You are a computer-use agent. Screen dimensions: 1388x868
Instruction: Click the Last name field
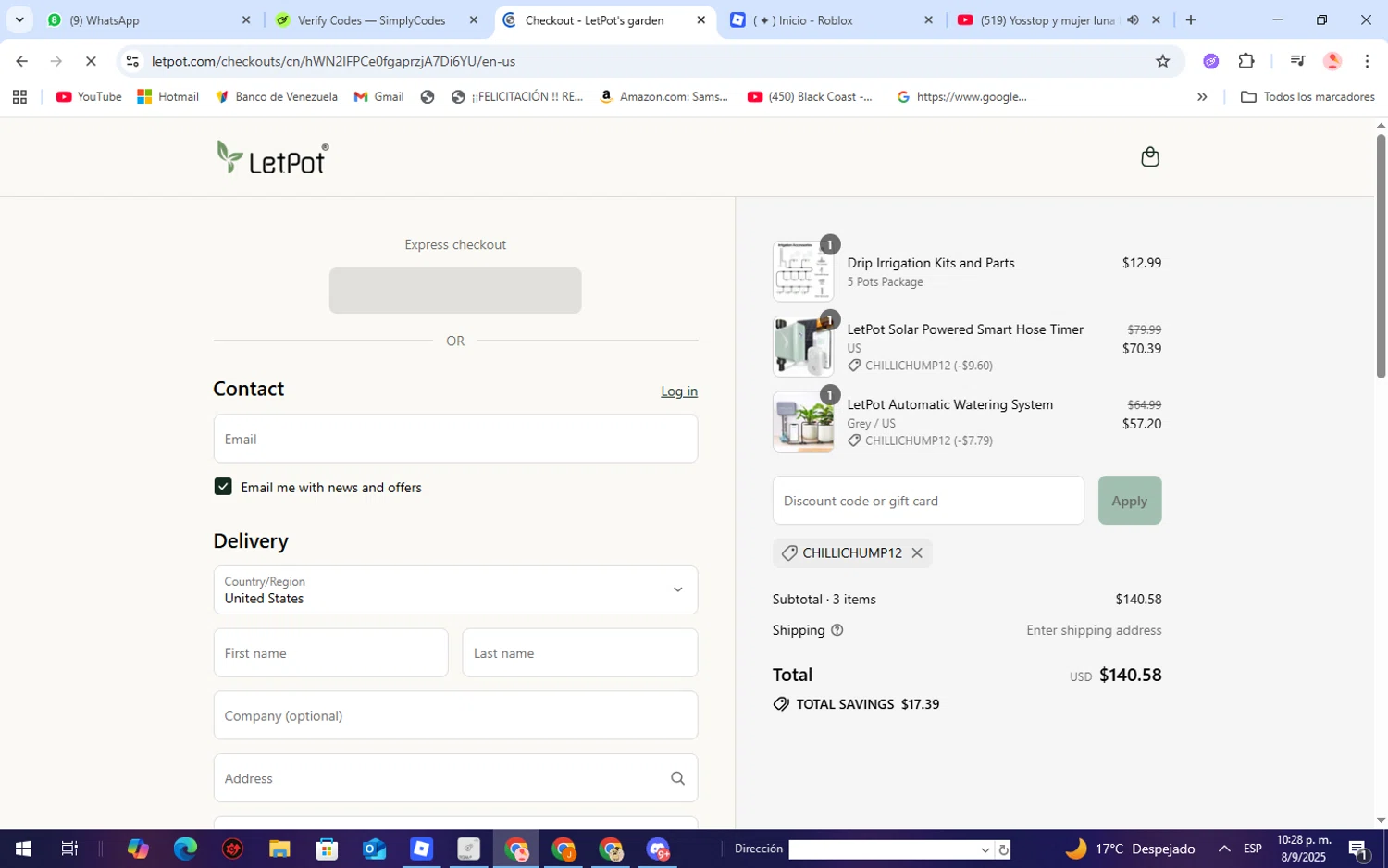pyautogui.click(x=580, y=653)
